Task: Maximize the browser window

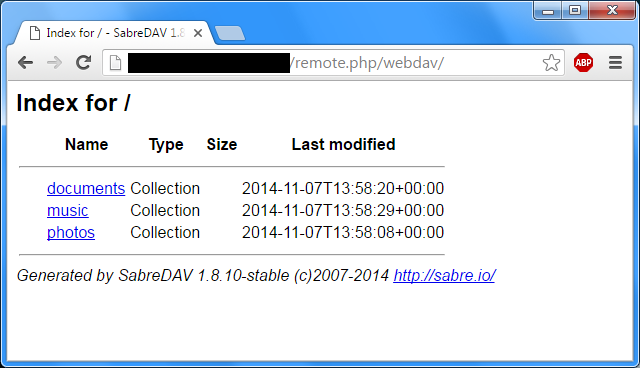Action: point(575,10)
